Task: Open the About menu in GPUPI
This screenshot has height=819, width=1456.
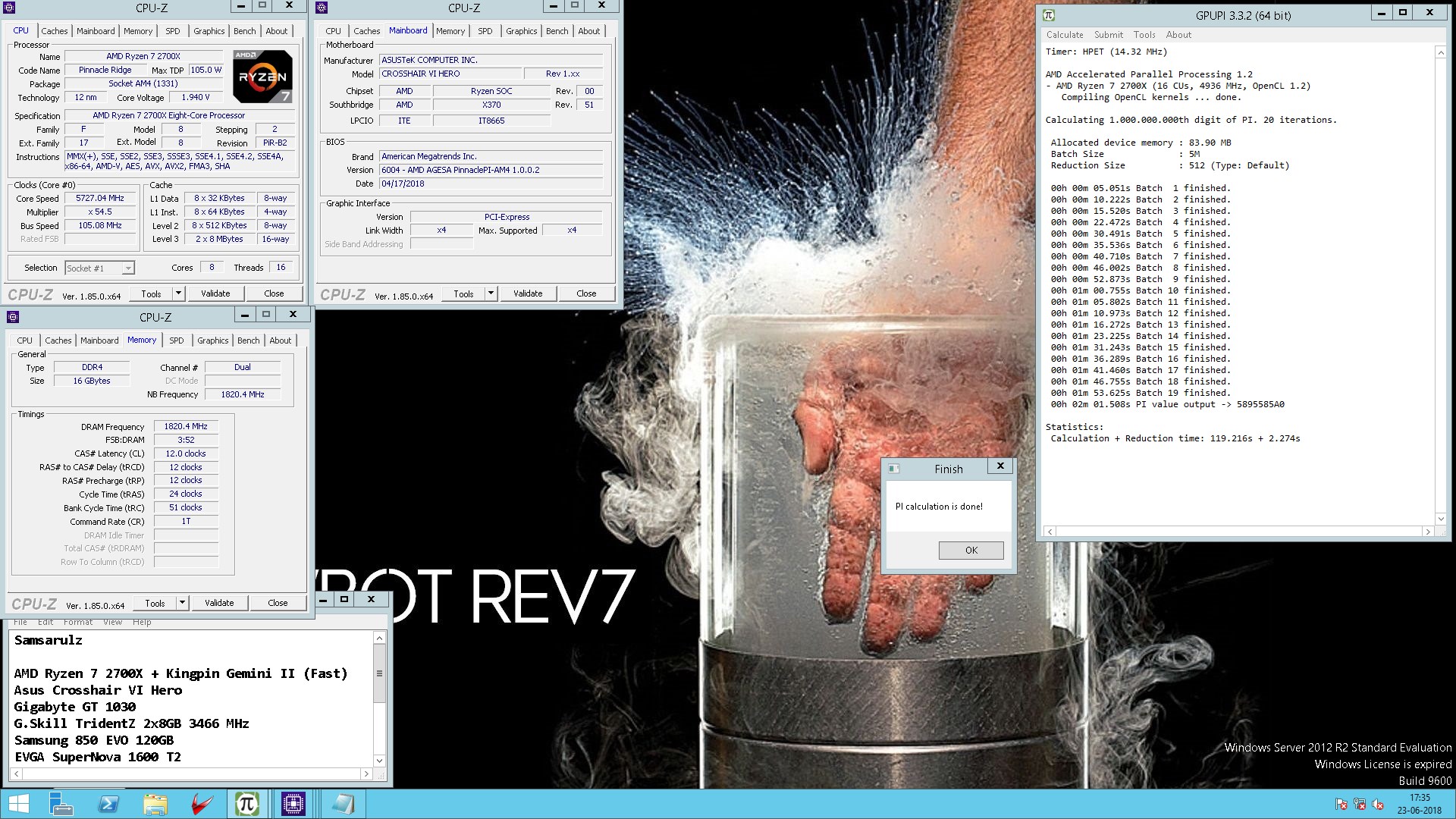Action: (1178, 35)
